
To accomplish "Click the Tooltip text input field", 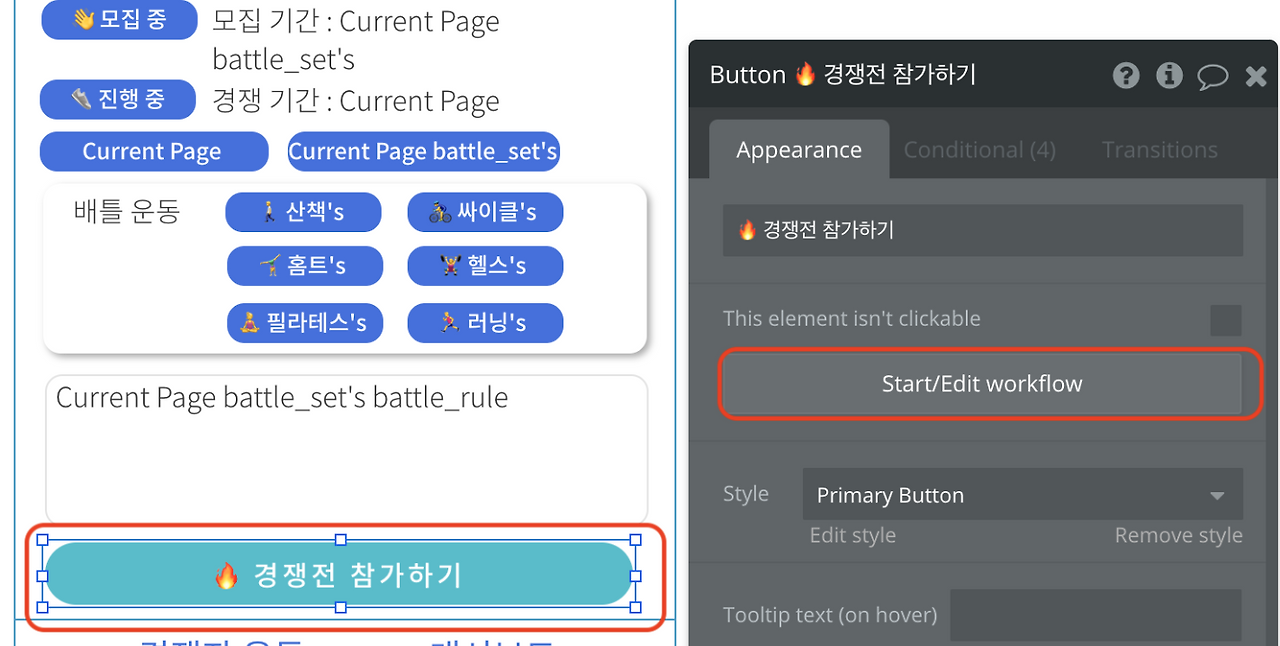I will (x=1095, y=615).
